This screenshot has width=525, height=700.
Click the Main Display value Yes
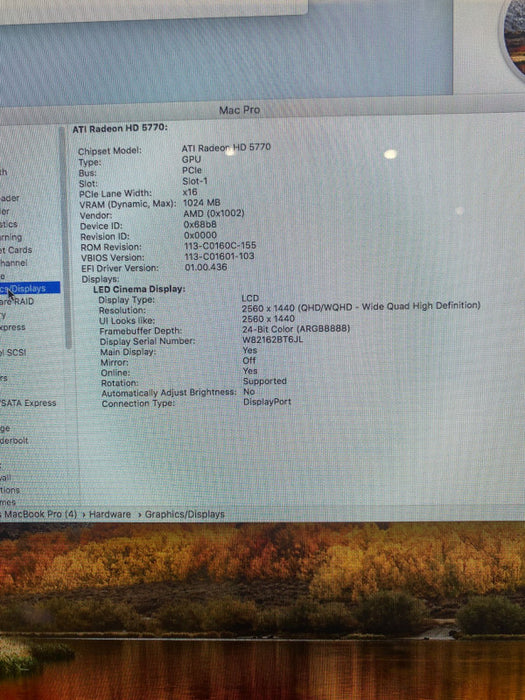[x=250, y=350]
